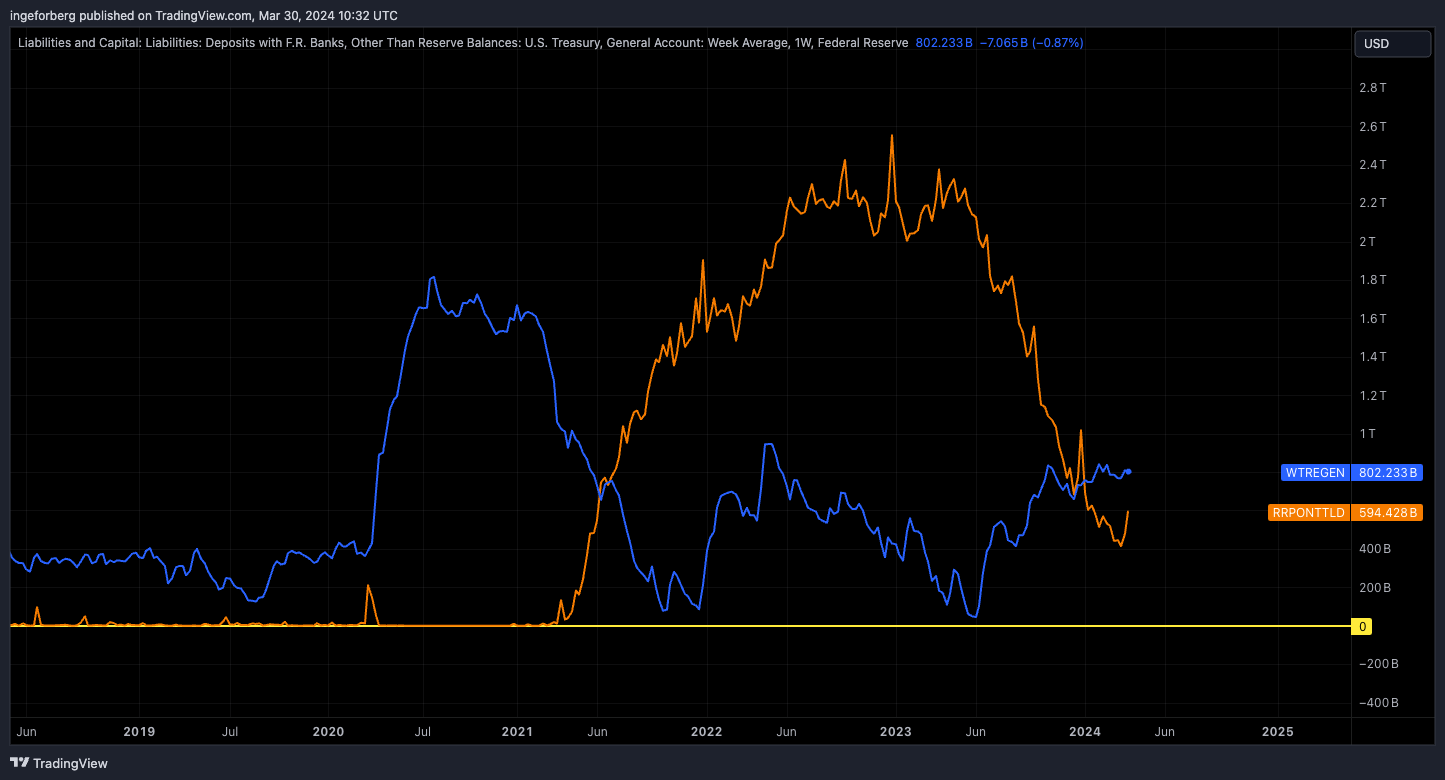
Task: Click the TradingView logo icon
Action: click(20, 763)
